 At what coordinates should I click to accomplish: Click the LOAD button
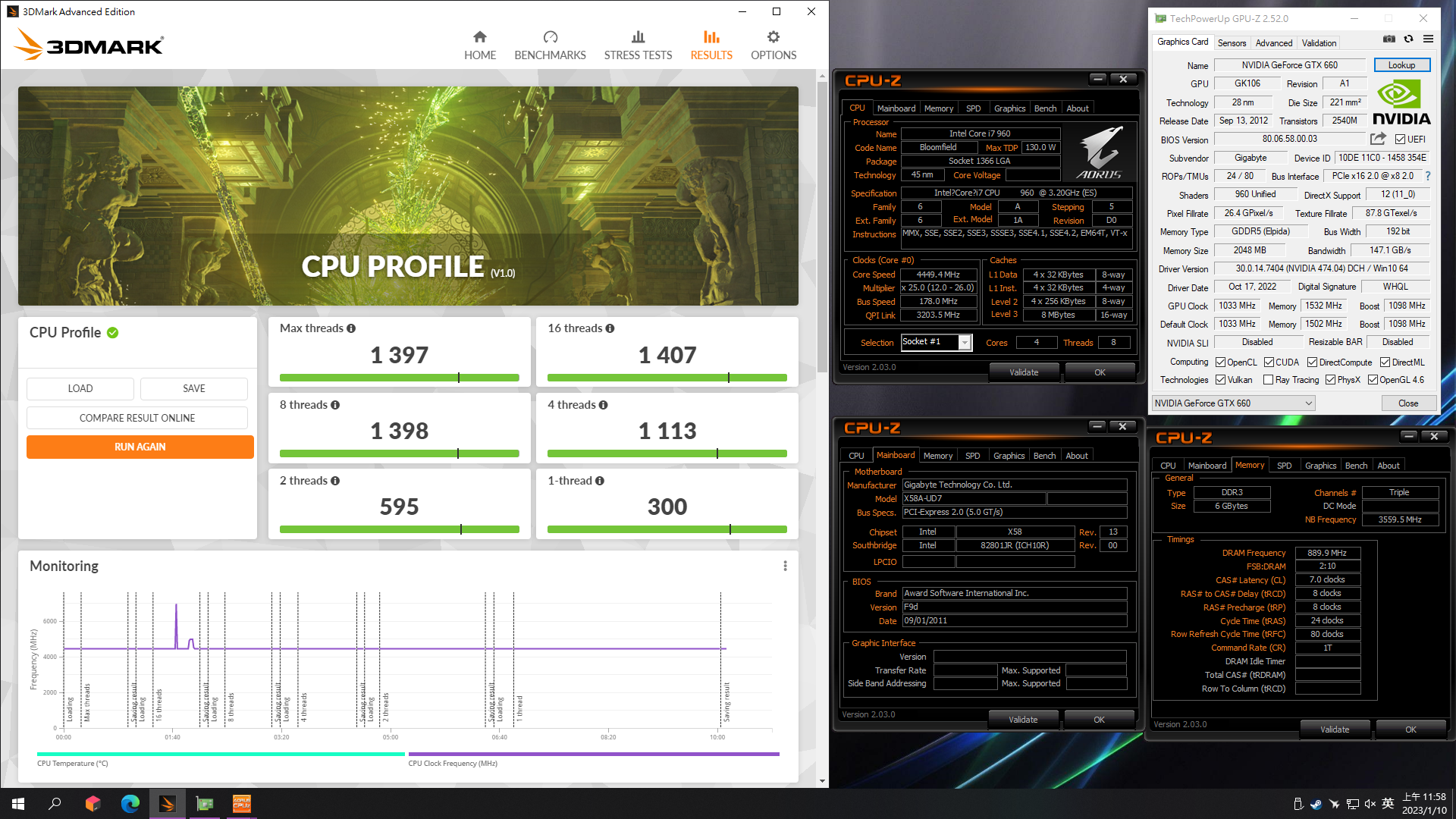(80, 388)
